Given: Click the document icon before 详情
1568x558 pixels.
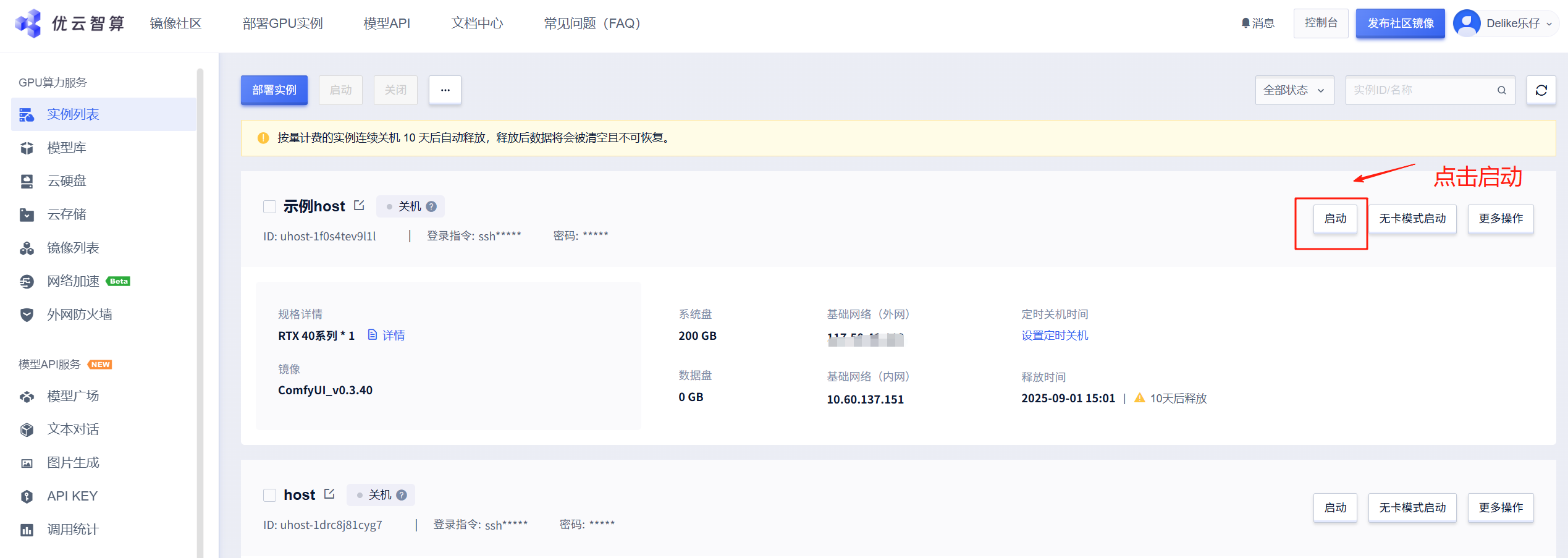Looking at the screenshot, I should click(x=372, y=334).
